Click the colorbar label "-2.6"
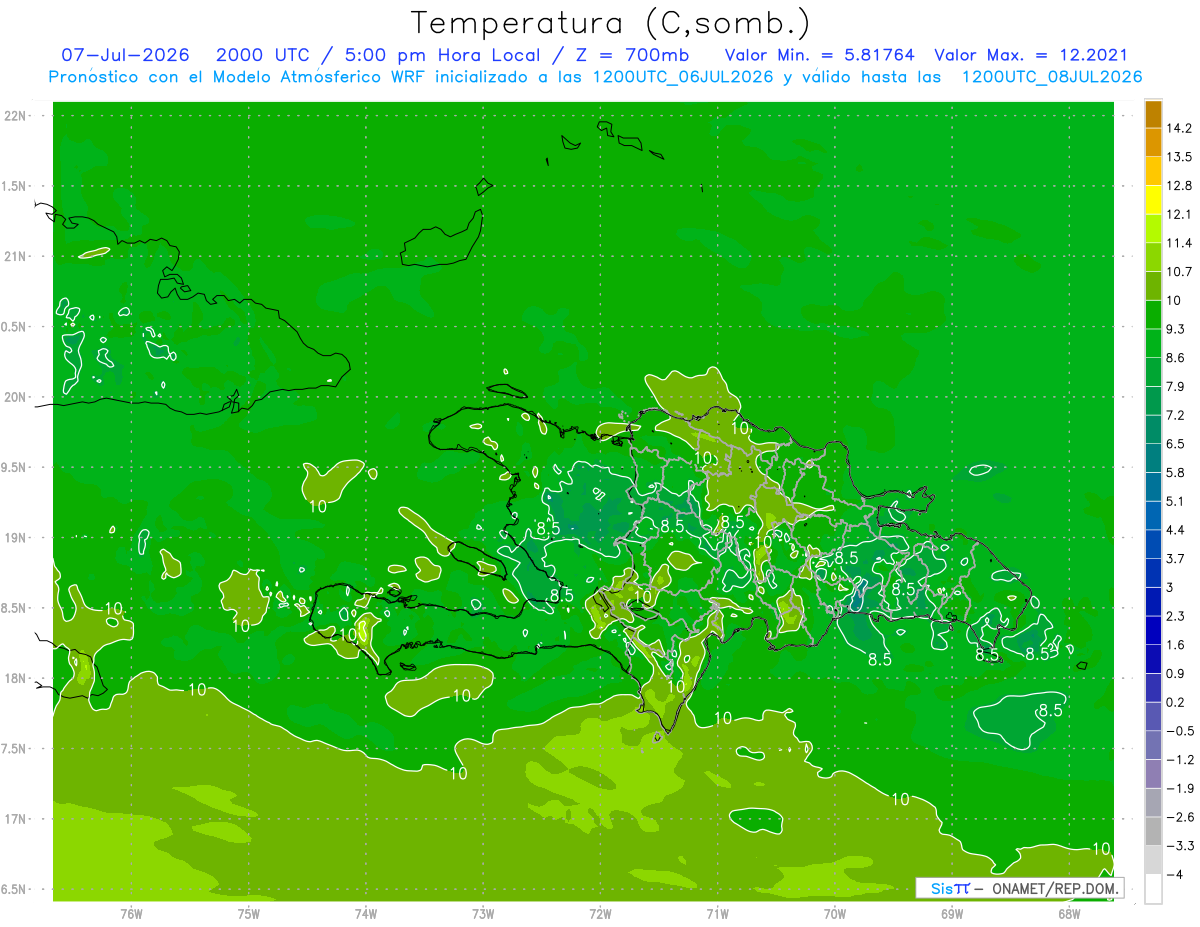The width and height of the screenshot is (1200, 927). (1181, 817)
